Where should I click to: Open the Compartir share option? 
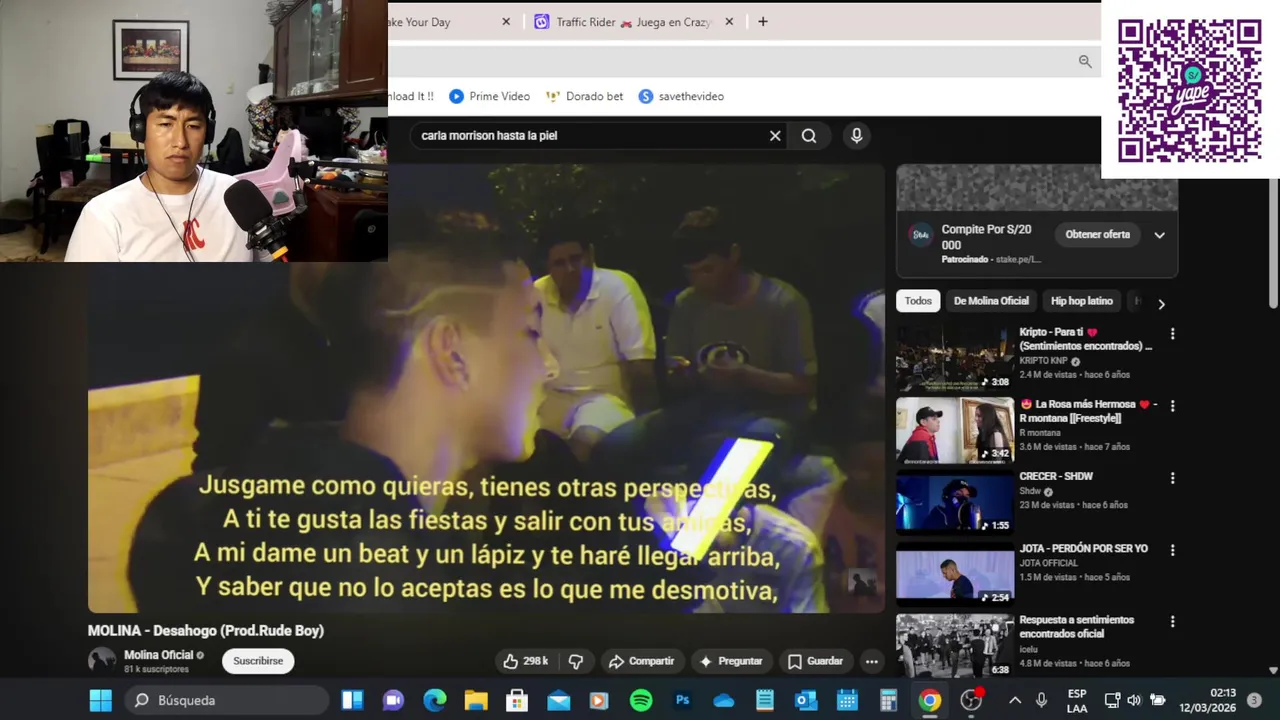click(x=641, y=661)
